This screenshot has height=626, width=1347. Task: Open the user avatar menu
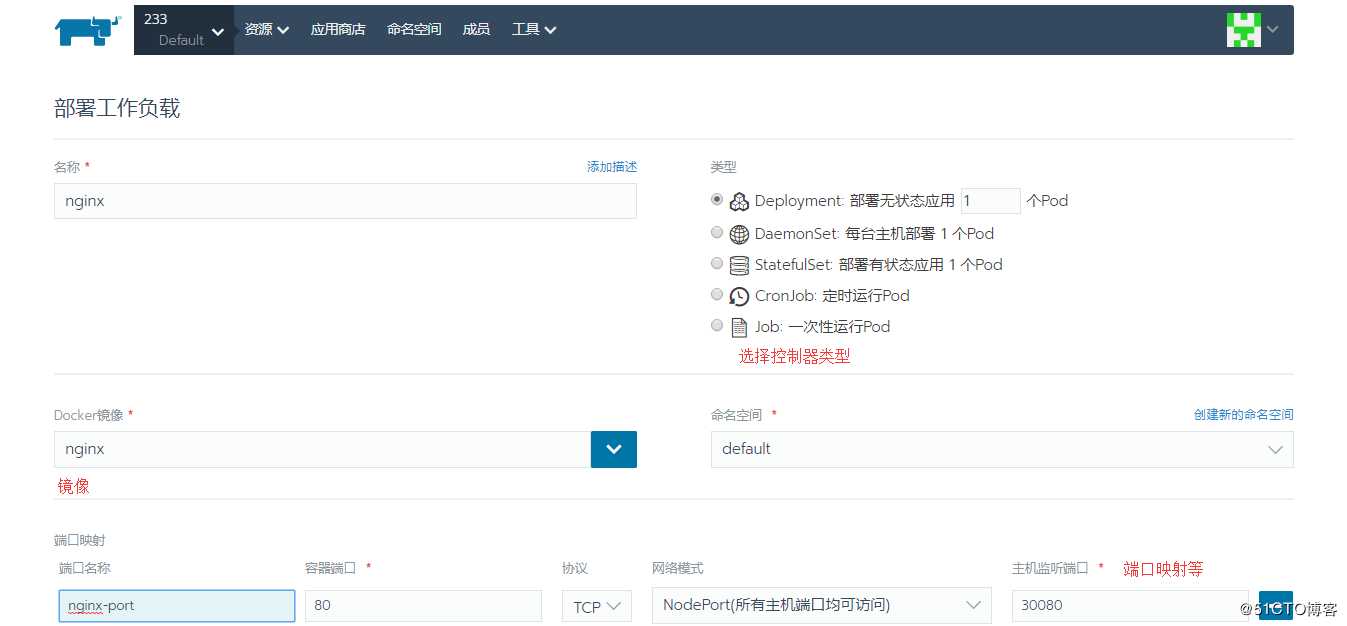pos(1252,30)
